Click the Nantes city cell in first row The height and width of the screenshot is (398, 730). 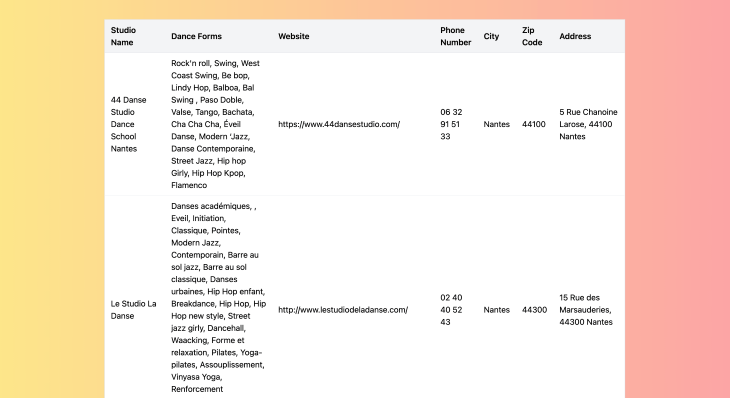pos(496,124)
